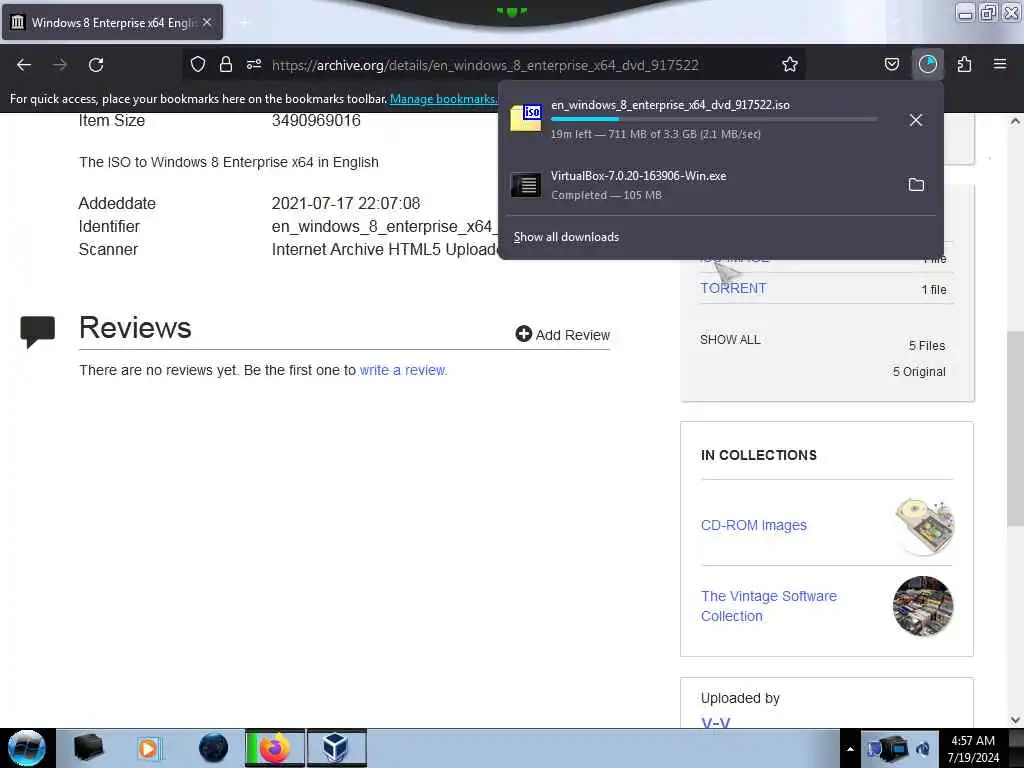Click the scrollbar down arrow
This screenshot has width=1024, height=768.
pyautogui.click(x=1015, y=720)
